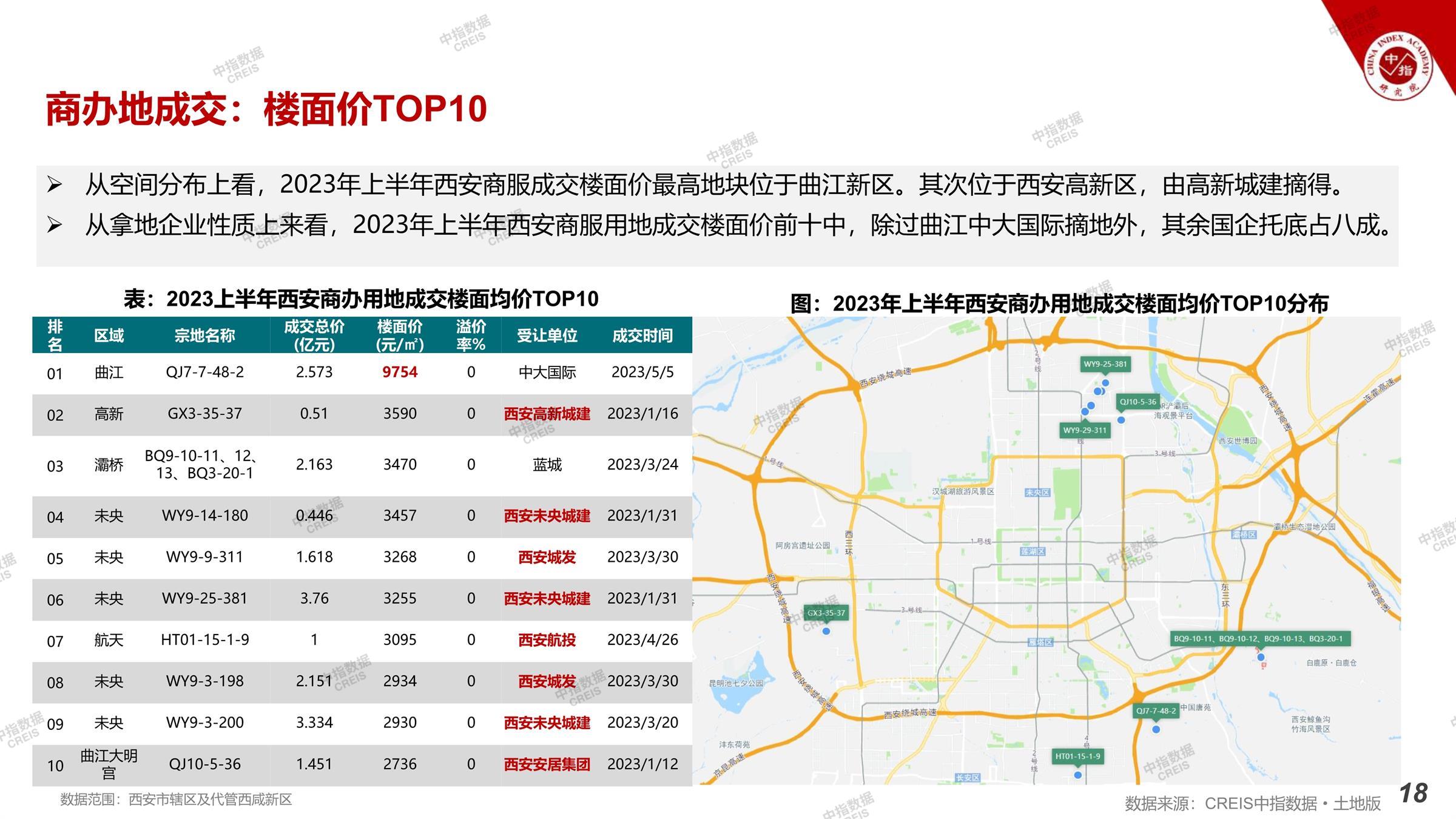Click the QJ7-7-48-2 map marker label
This screenshot has height=819, width=1456.
1156,711
